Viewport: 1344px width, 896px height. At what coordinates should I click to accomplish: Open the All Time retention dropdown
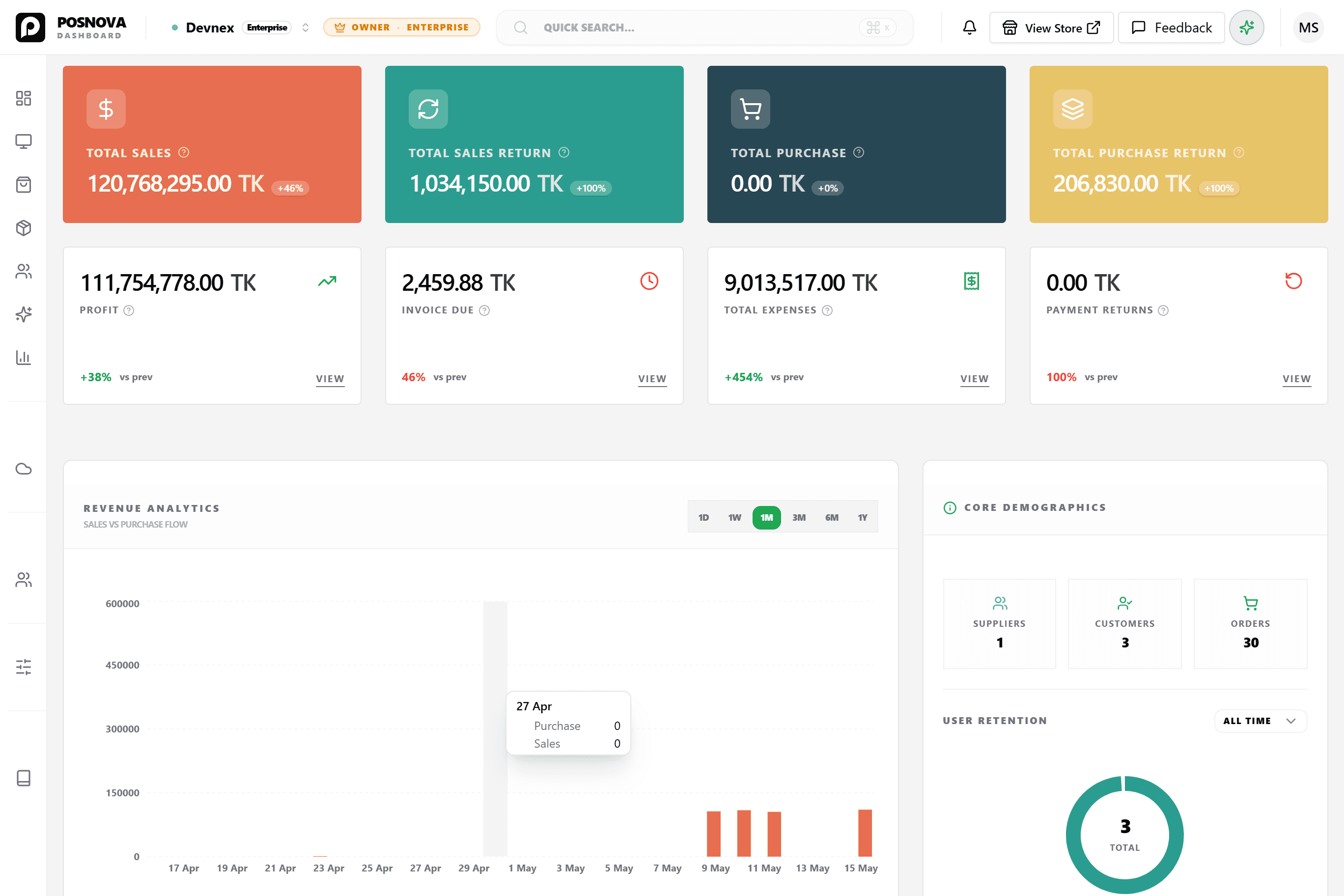tap(1260, 721)
